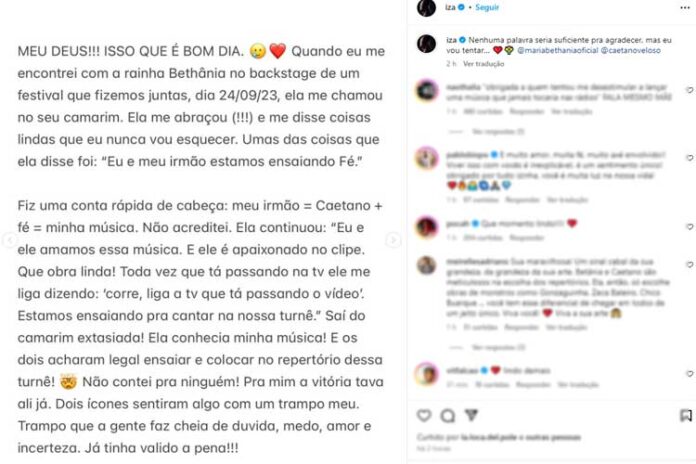Share the post via paper plane icon
The height and width of the screenshot is (464, 696).
click(x=471, y=415)
